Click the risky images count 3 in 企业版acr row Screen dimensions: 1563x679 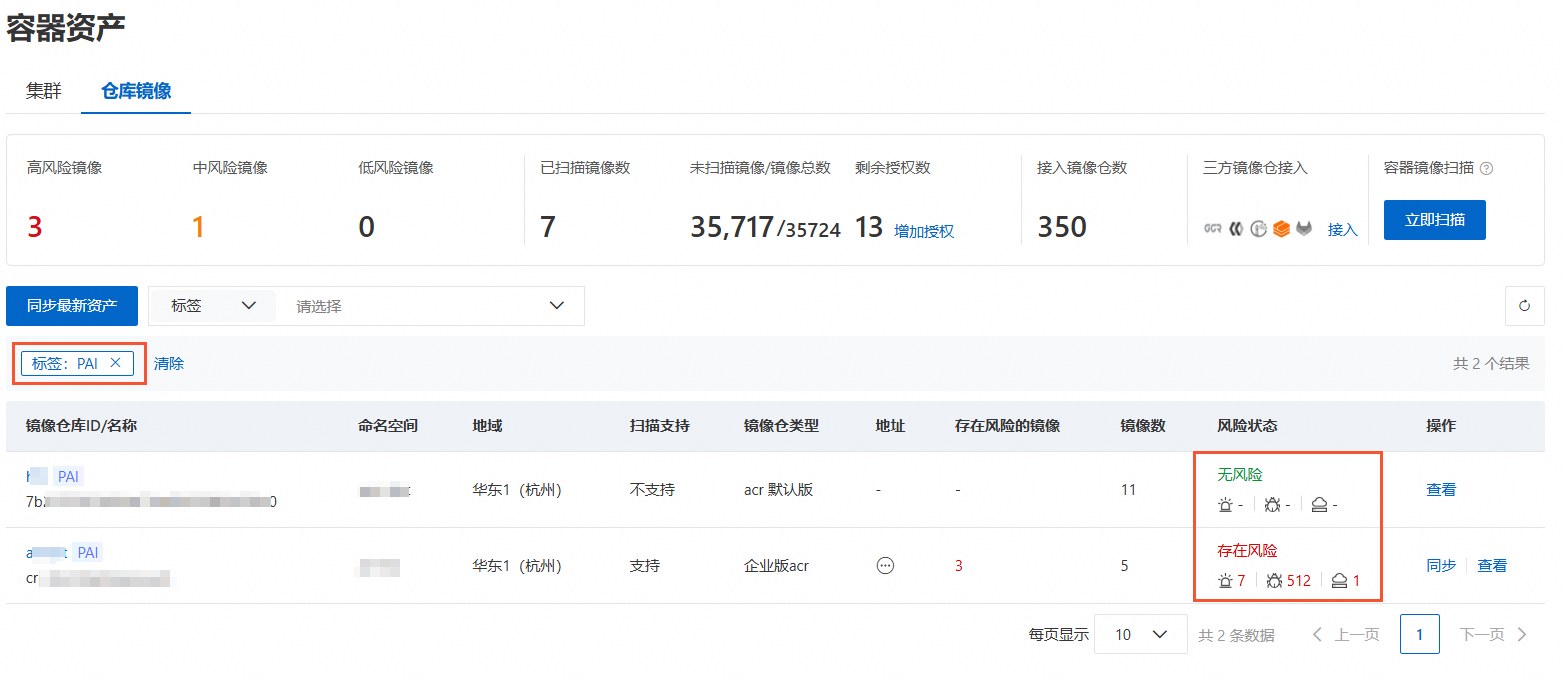tap(959, 565)
